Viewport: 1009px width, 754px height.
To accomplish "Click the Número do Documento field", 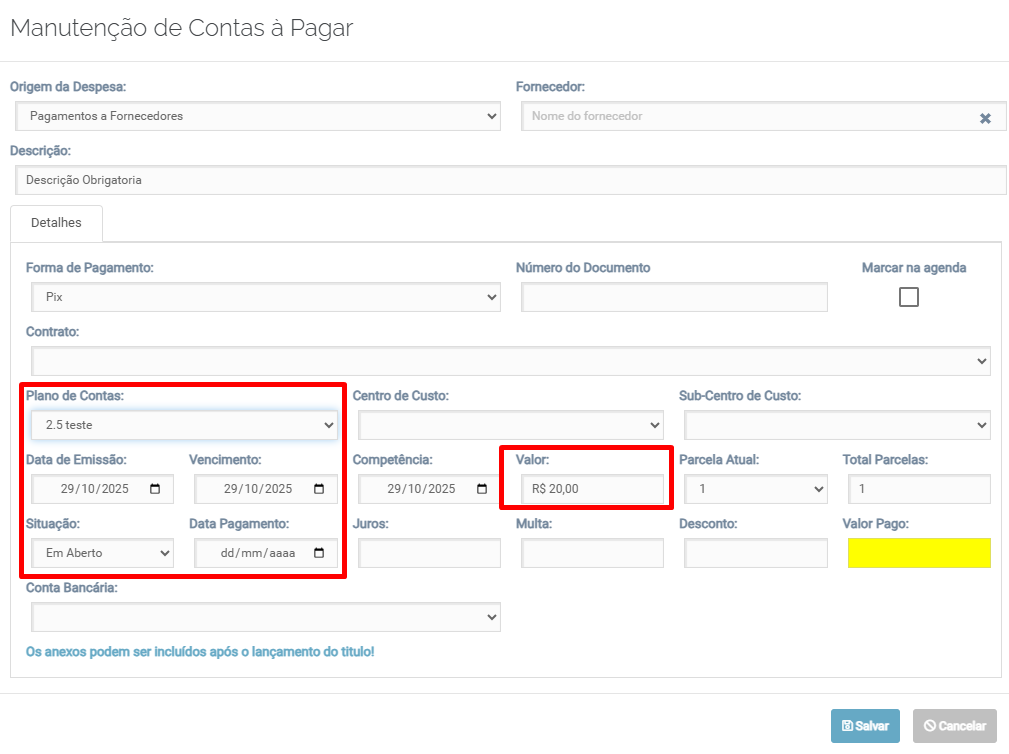I will (674, 297).
